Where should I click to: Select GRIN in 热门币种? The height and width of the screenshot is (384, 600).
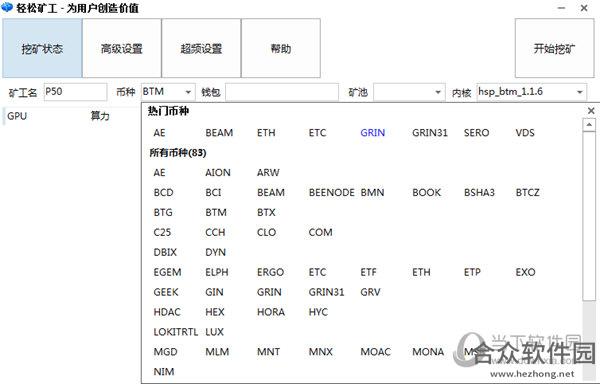coord(372,133)
